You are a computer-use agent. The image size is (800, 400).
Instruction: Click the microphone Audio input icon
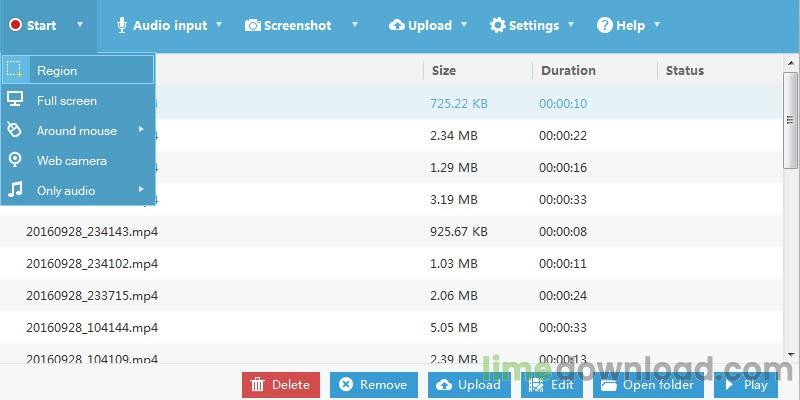click(x=122, y=26)
